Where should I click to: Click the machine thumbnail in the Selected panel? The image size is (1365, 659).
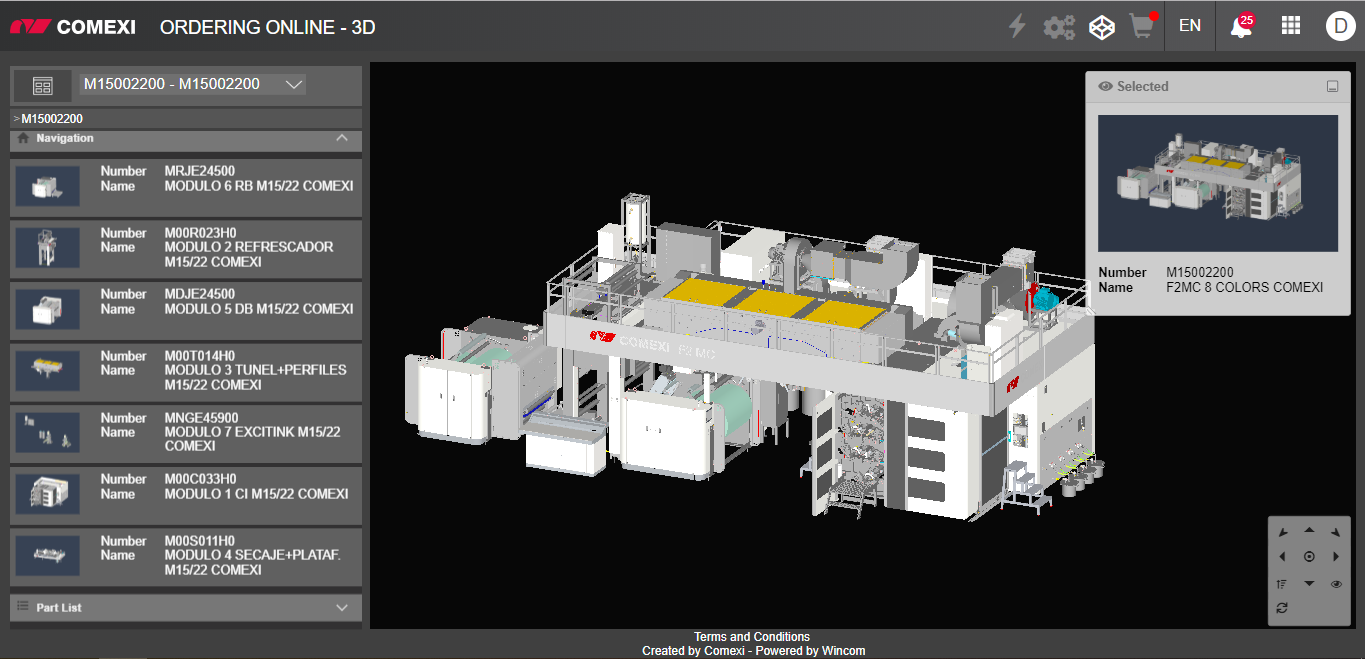click(1217, 183)
